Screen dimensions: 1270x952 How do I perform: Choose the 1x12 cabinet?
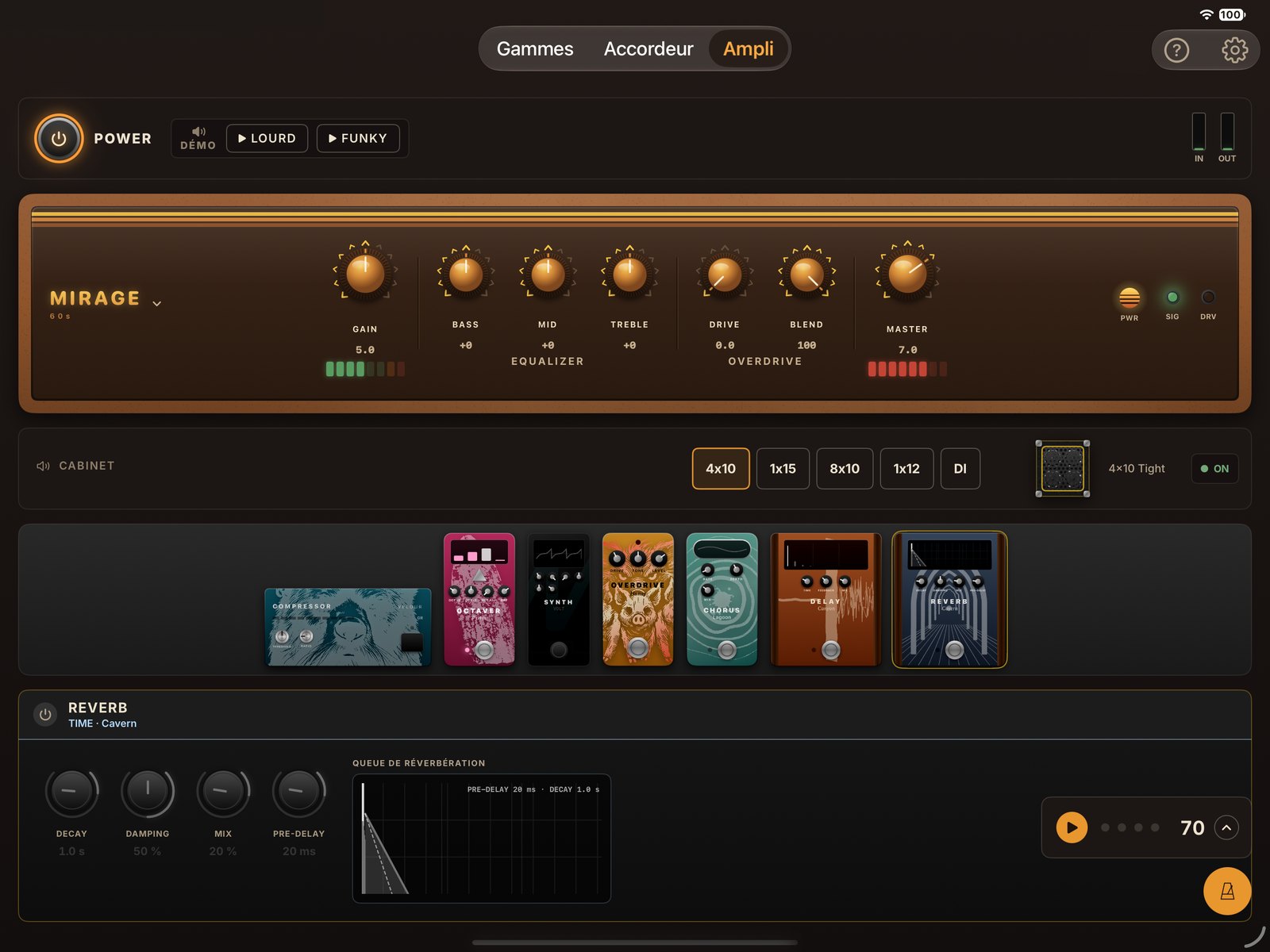(x=906, y=469)
